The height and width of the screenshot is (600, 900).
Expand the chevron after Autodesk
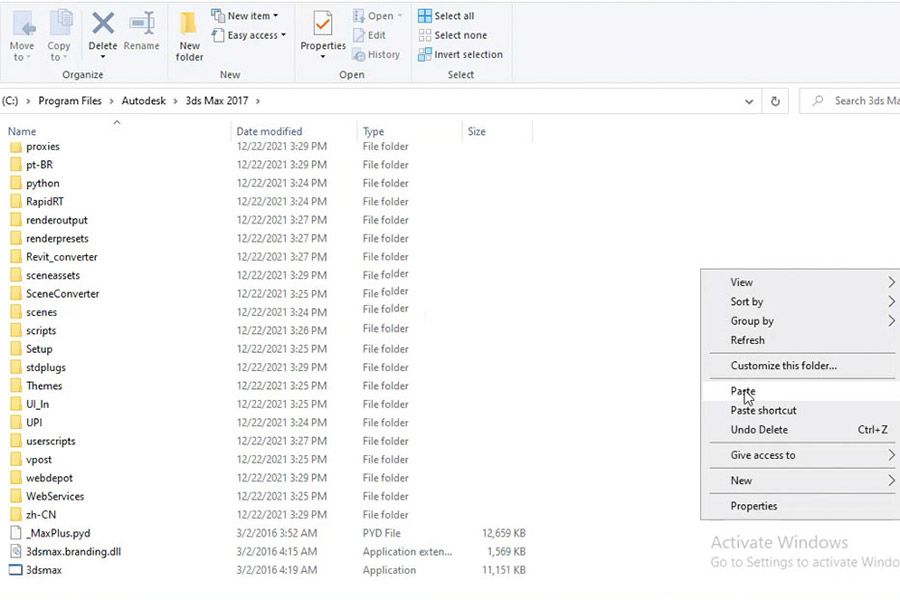click(x=176, y=101)
